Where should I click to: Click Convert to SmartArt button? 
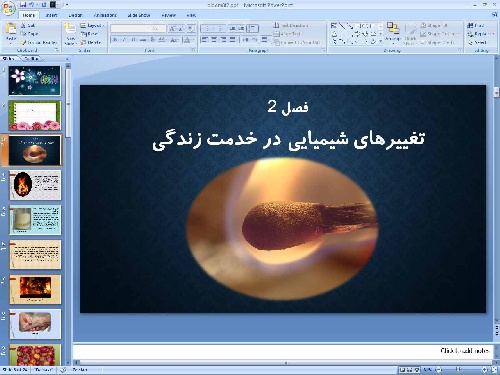click(297, 42)
